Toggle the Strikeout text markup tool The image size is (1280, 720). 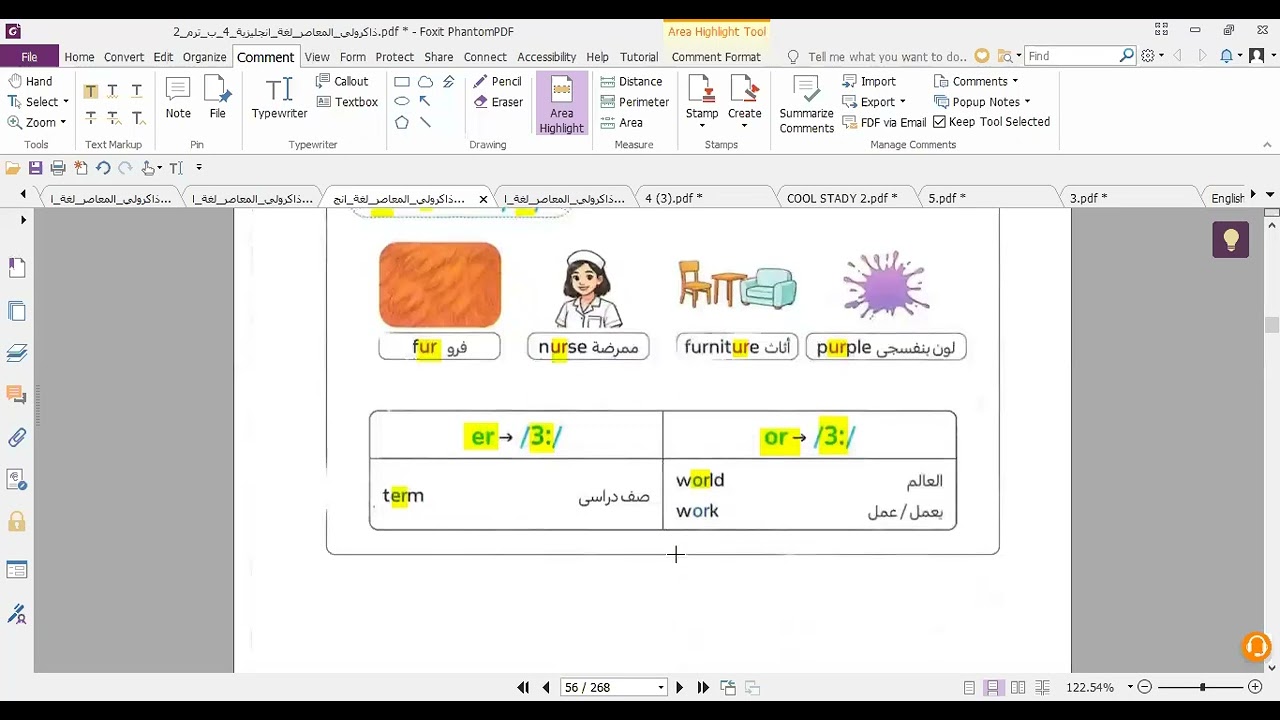pos(91,118)
